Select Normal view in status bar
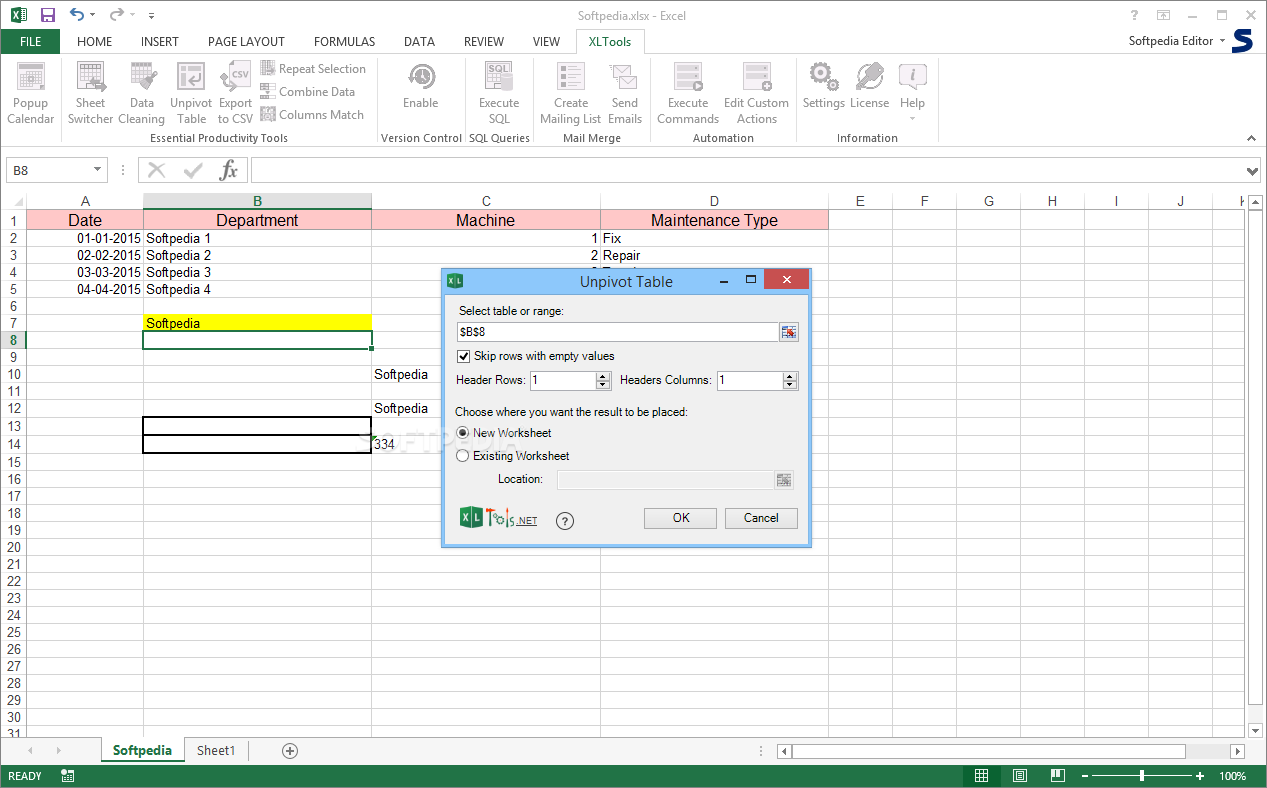1267x788 pixels. pyautogui.click(x=982, y=776)
